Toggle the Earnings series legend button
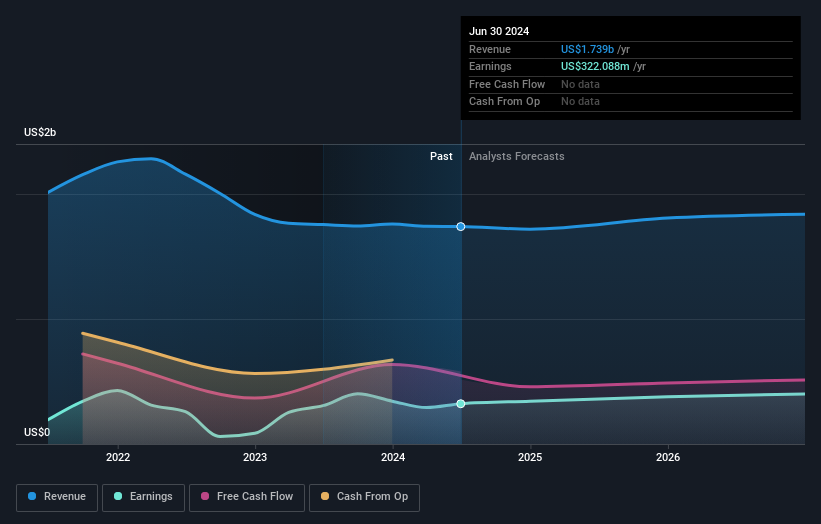821x524 pixels. pos(143,497)
